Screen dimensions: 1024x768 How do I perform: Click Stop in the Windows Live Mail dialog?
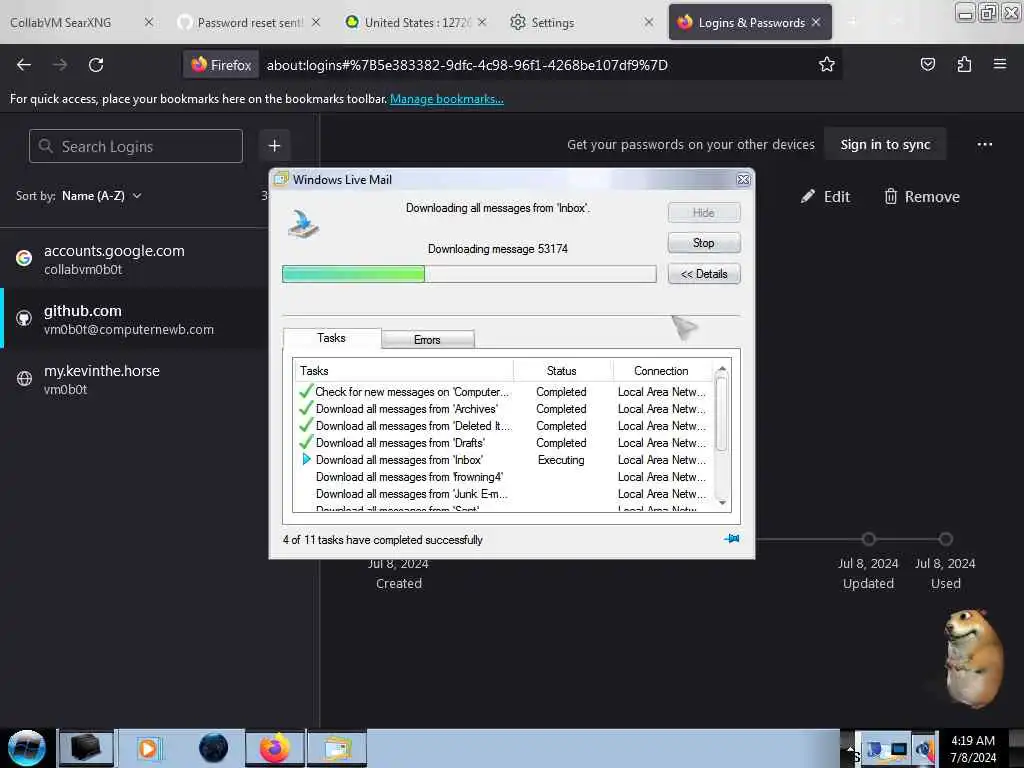(x=704, y=243)
